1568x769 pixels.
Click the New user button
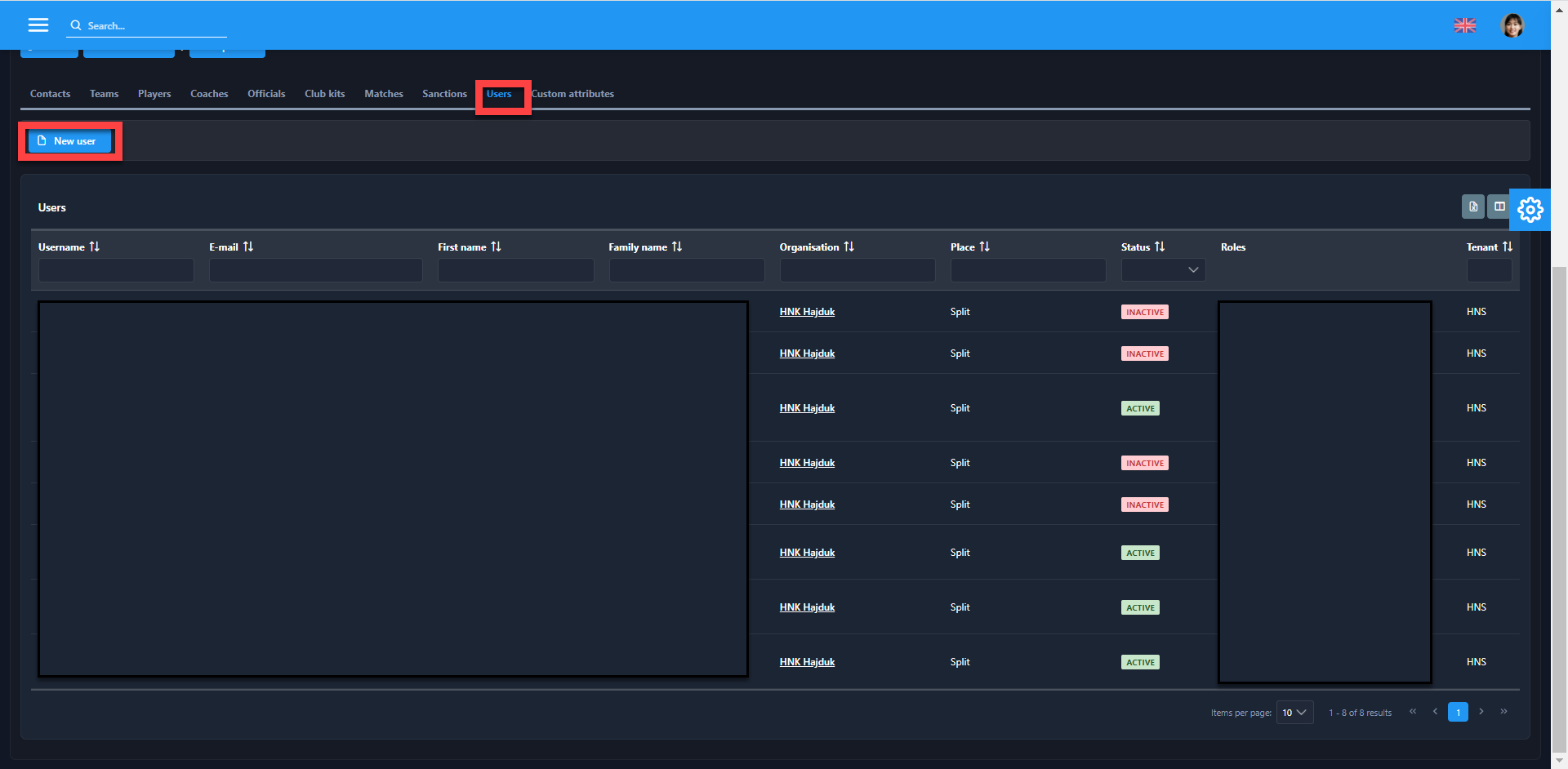(x=69, y=141)
